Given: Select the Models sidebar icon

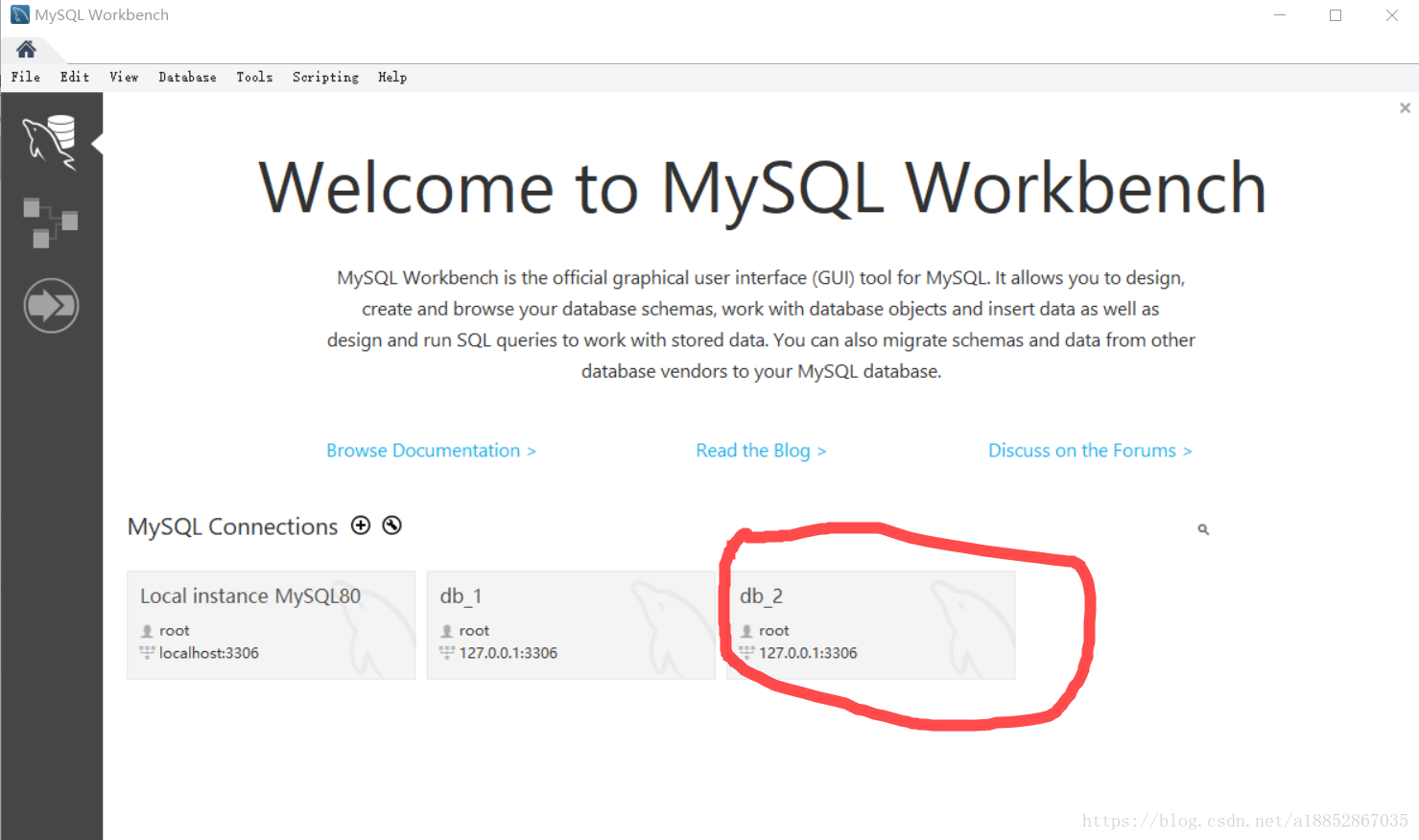Looking at the screenshot, I should [x=50, y=222].
